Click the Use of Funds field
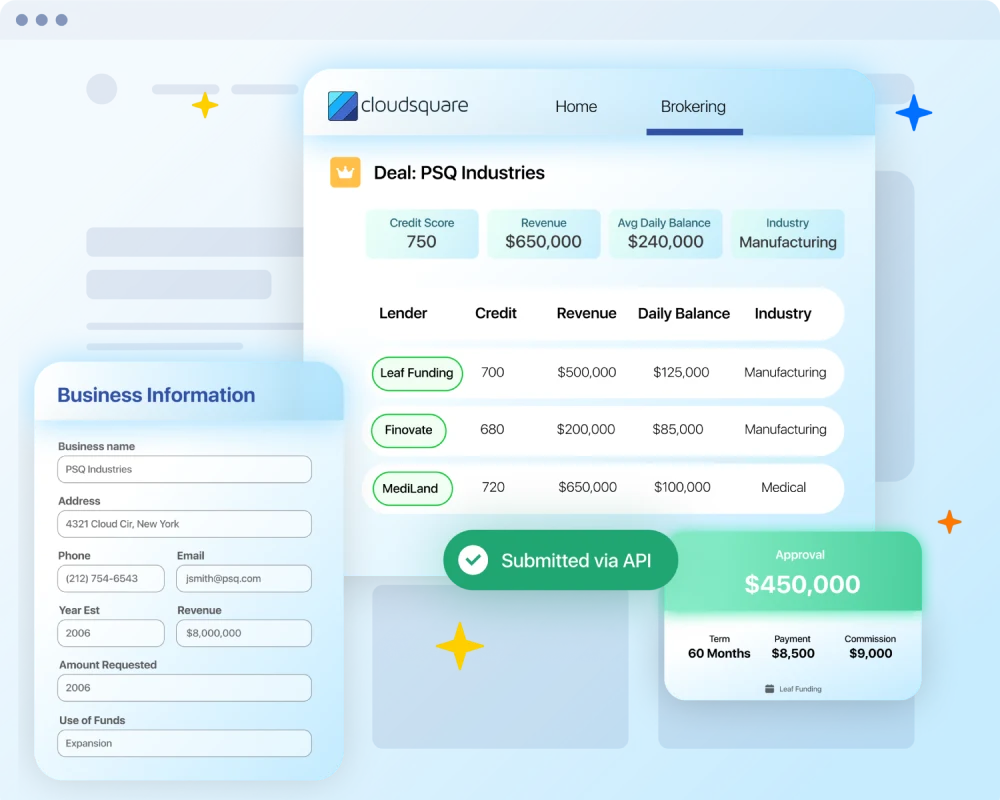This screenshot has width=1000, height=800. pyautogui.click(x=184, y=743)
